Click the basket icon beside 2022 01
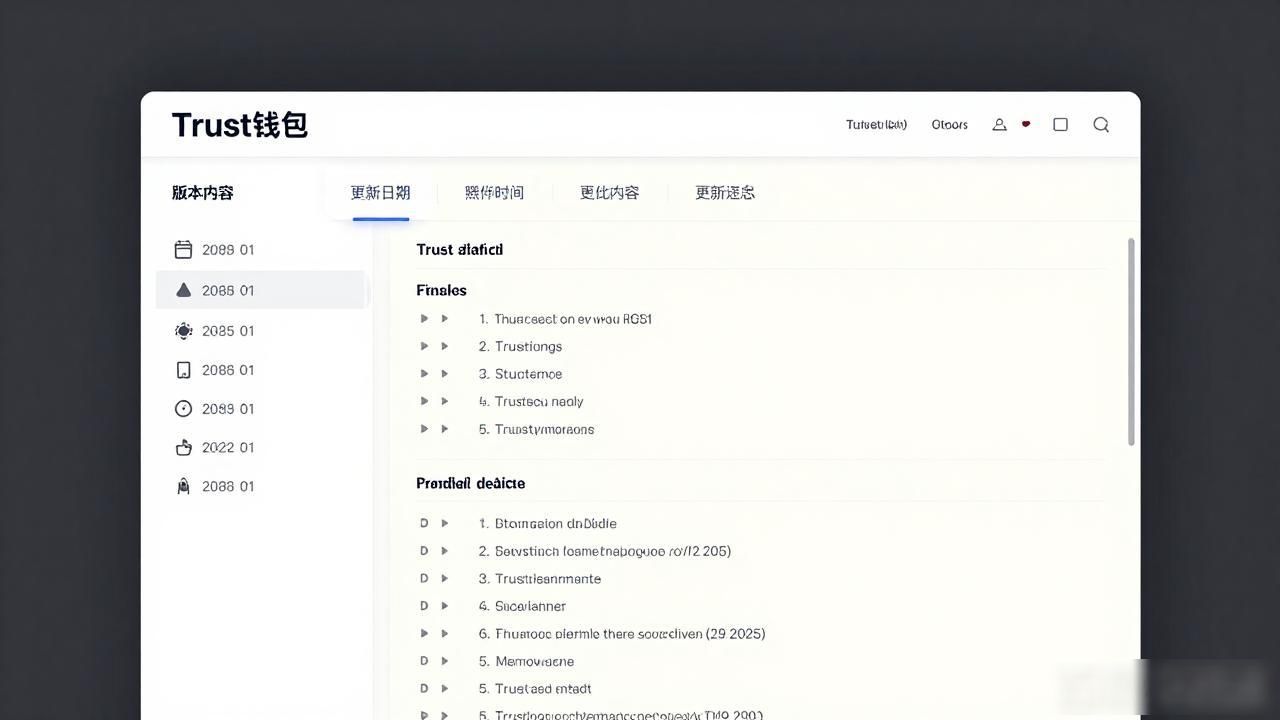The width and height of the screenshot is (1280, 720). [183, 447]
